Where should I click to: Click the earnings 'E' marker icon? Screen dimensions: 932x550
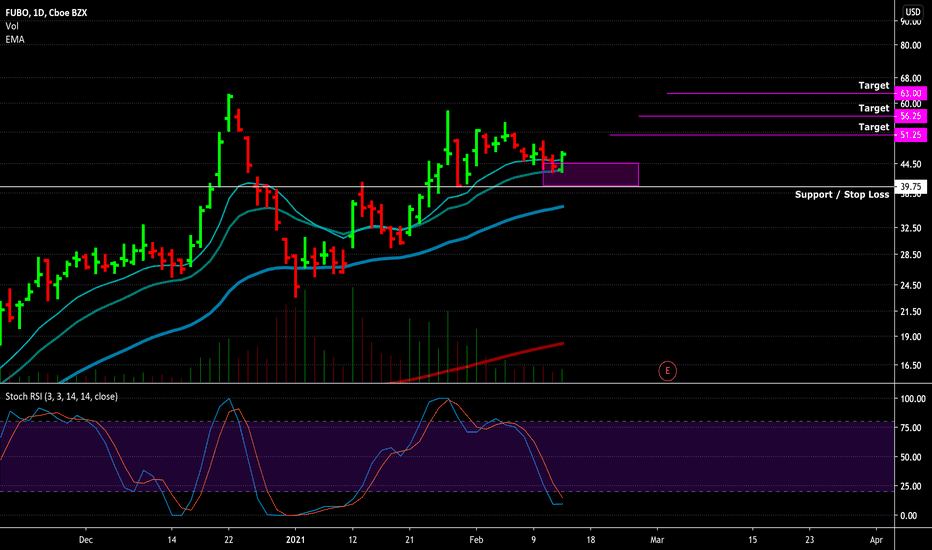tap(667, 371)
